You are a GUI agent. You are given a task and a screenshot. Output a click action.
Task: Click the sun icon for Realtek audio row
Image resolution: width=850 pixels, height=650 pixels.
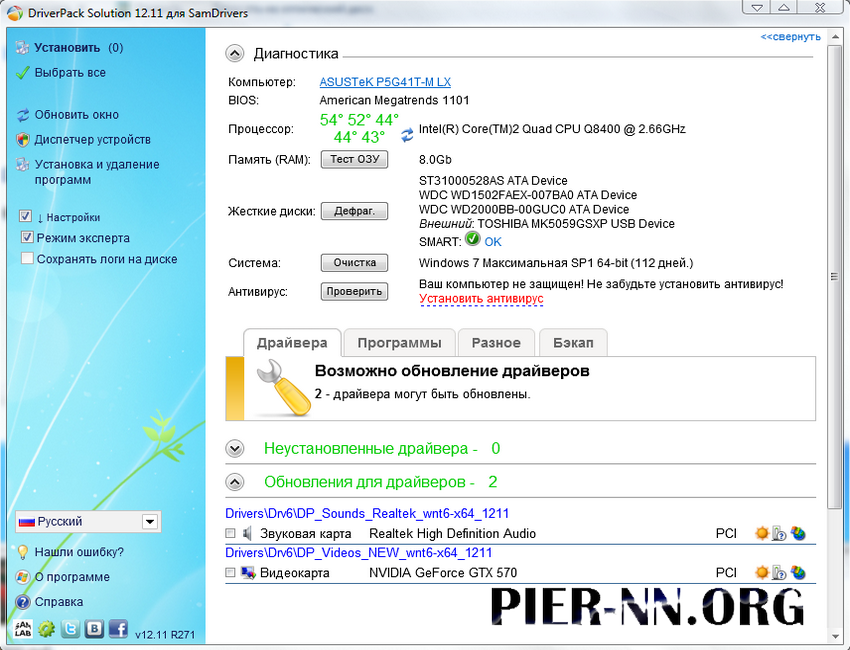click(762, 533)
